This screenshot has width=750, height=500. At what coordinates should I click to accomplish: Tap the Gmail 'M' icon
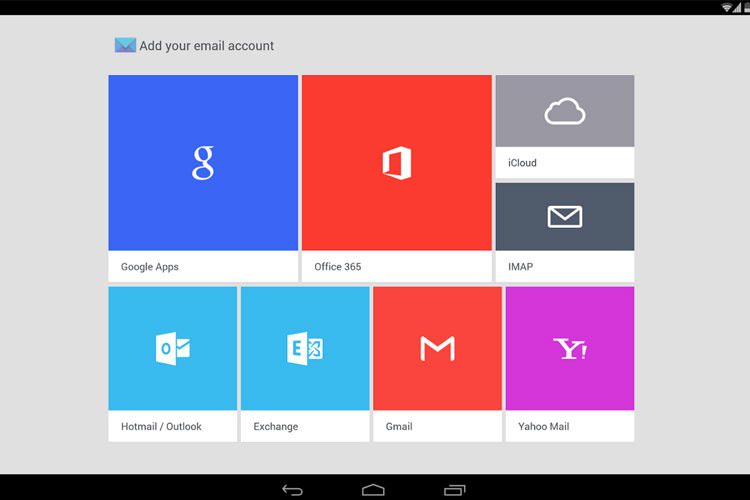(438, 348)
